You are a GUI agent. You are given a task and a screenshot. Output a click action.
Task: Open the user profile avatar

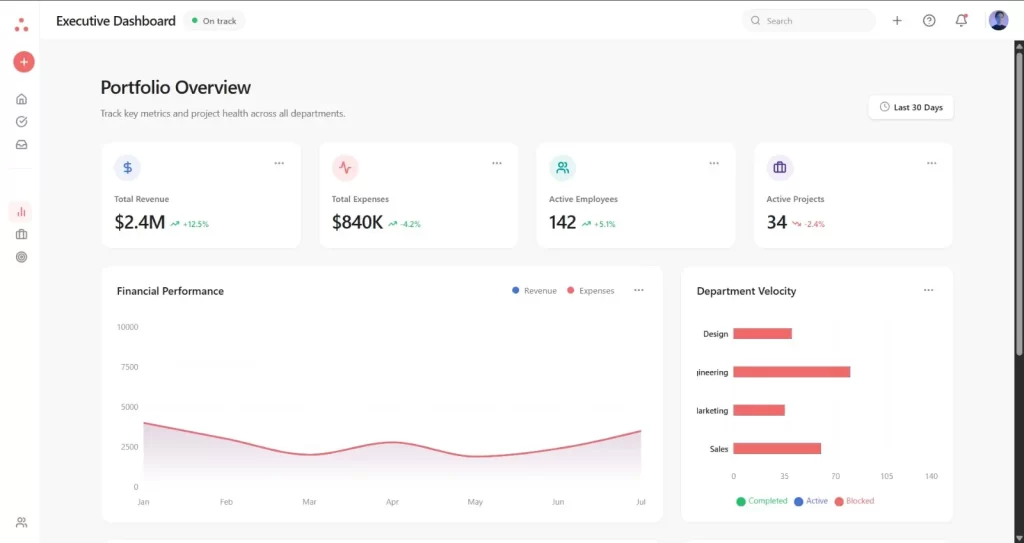998,21
